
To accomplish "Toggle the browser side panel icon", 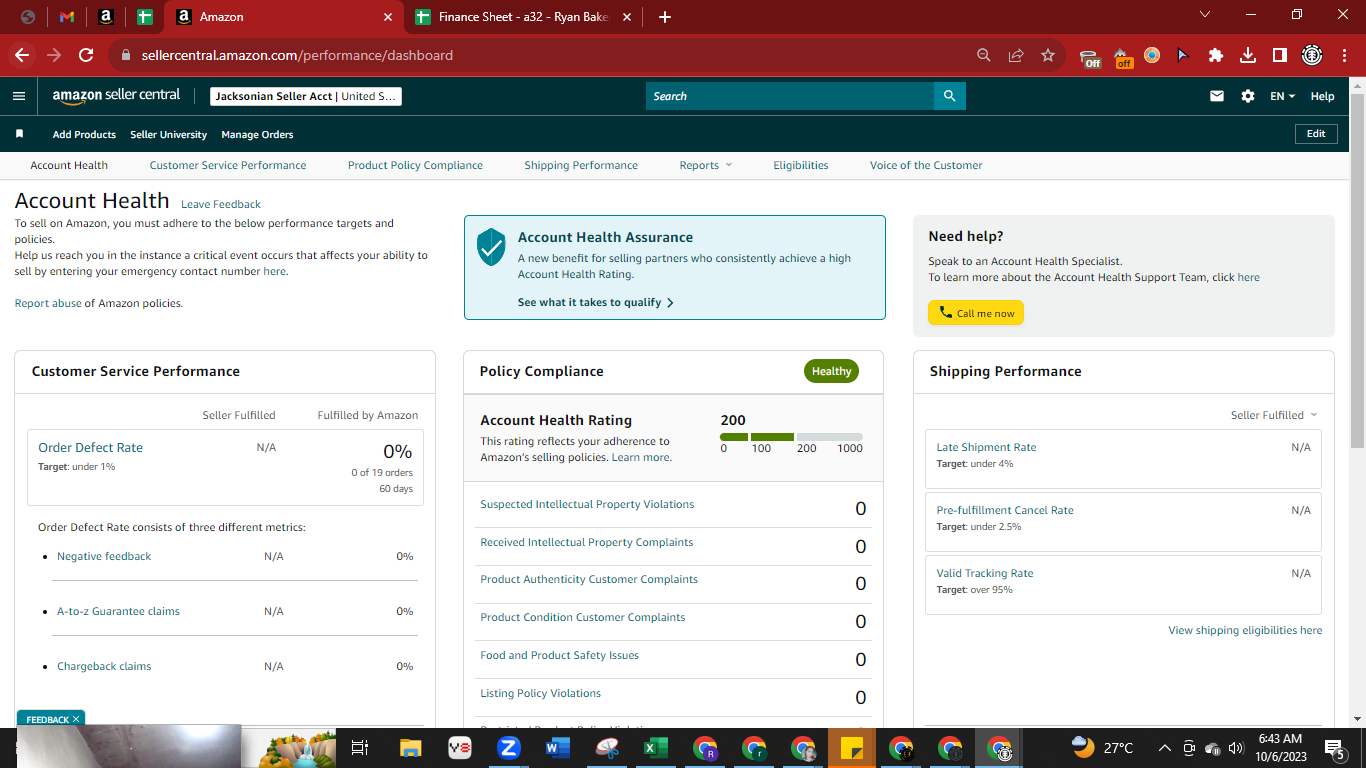I will click(x=1279, y=55).
